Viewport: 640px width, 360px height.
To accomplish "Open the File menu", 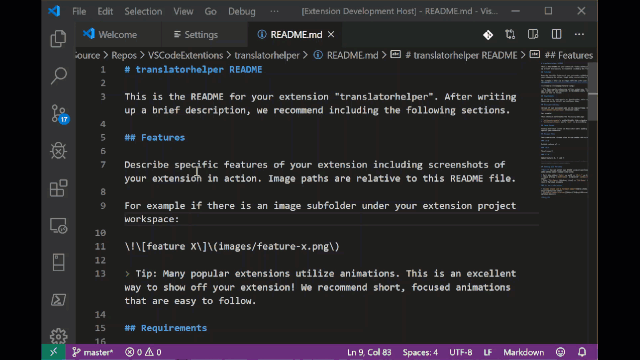I will pyautogui.click(x=79, y=11).
